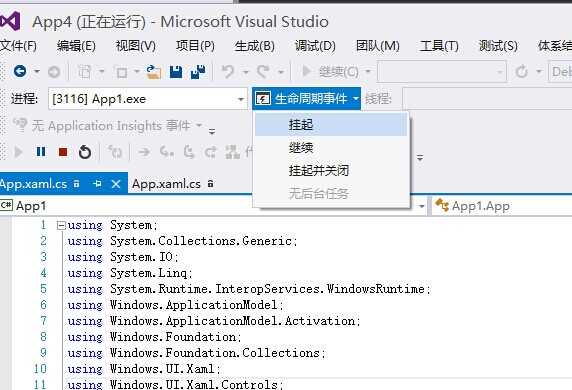Click the Save All double-floppy icon

coord(198,72)
